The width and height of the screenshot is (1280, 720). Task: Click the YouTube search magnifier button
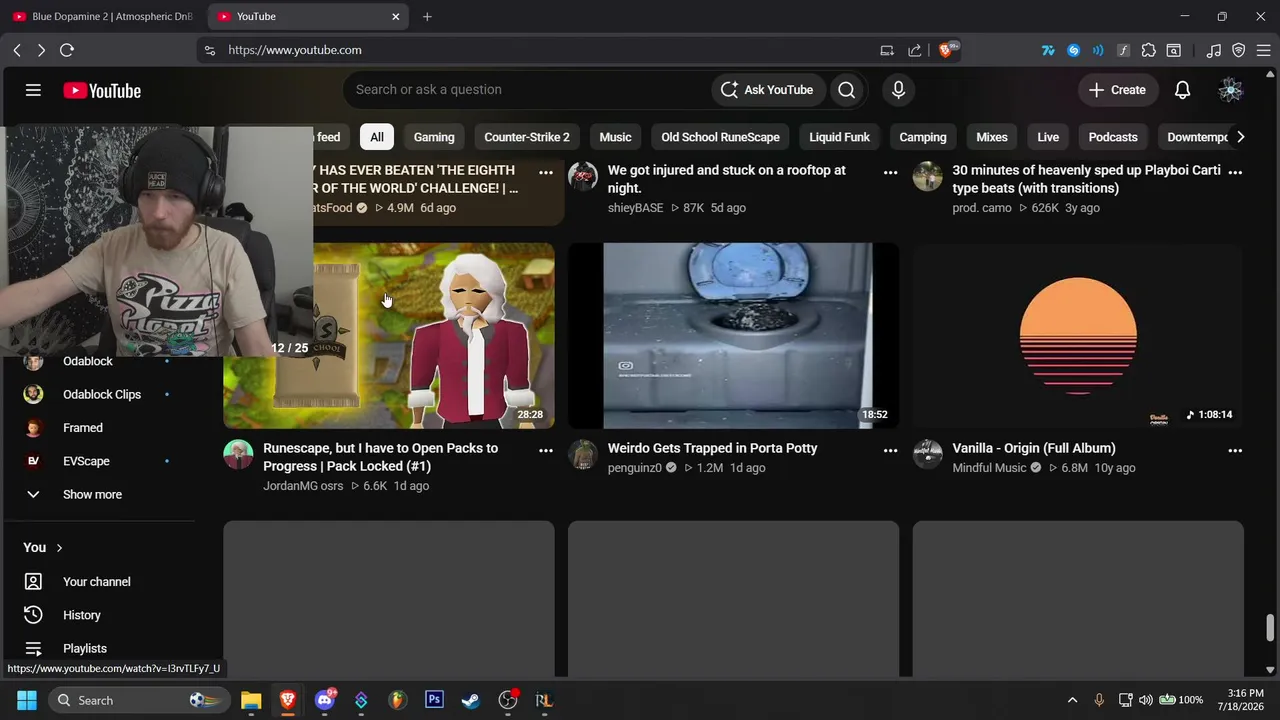[847, 90]
